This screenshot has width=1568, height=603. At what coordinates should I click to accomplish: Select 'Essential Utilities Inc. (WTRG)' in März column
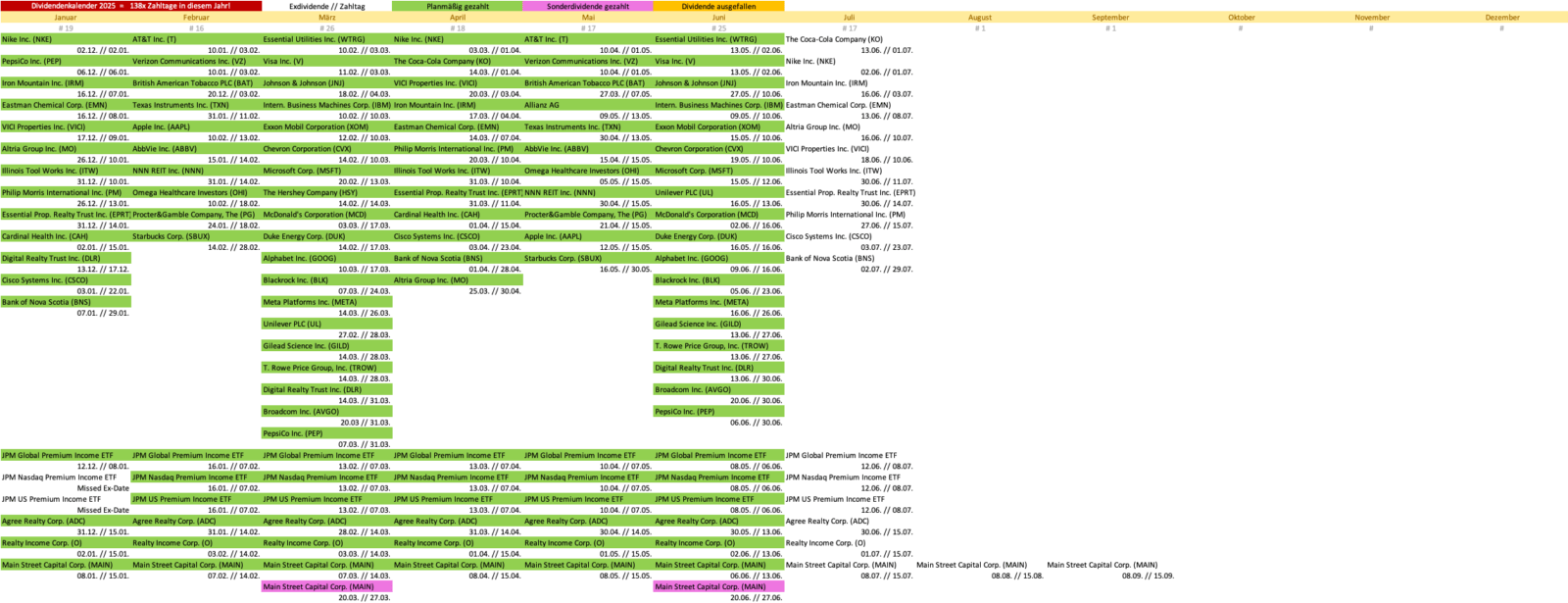(326, 39)
